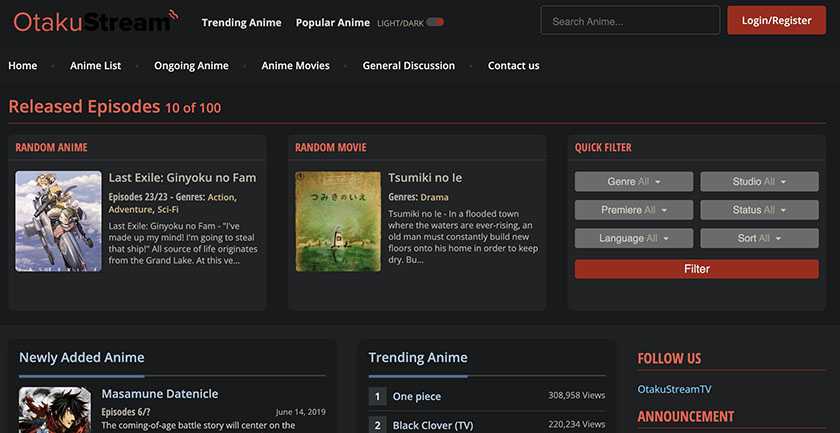Click the 'June 14, 2019' date
840x433 pixels.
[301, 412]
